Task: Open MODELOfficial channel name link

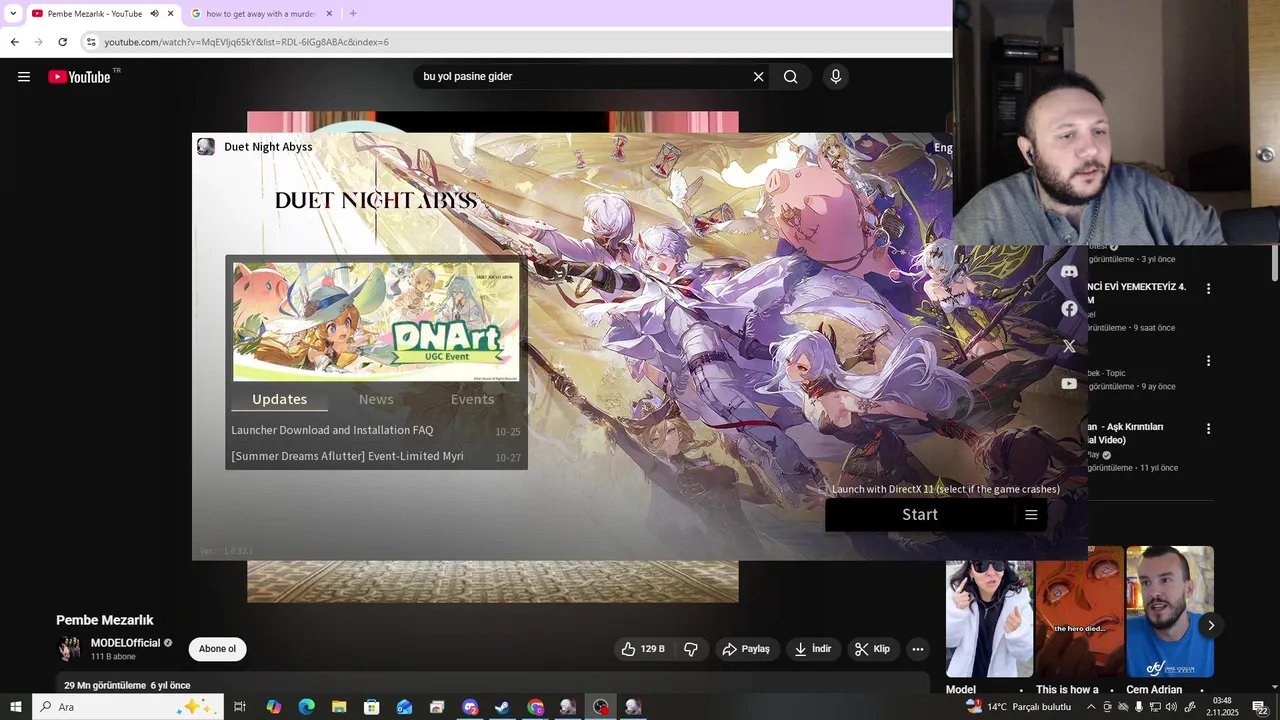Action: 125,643
